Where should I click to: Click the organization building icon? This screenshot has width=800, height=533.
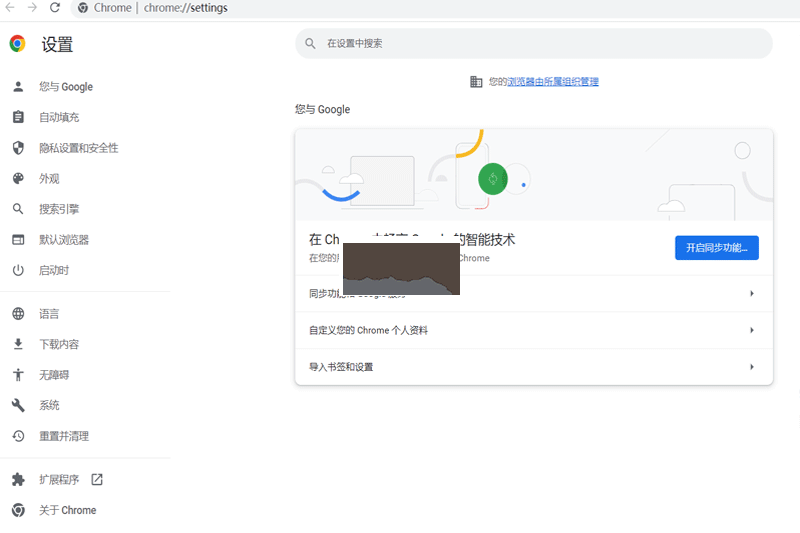point(476,82)
